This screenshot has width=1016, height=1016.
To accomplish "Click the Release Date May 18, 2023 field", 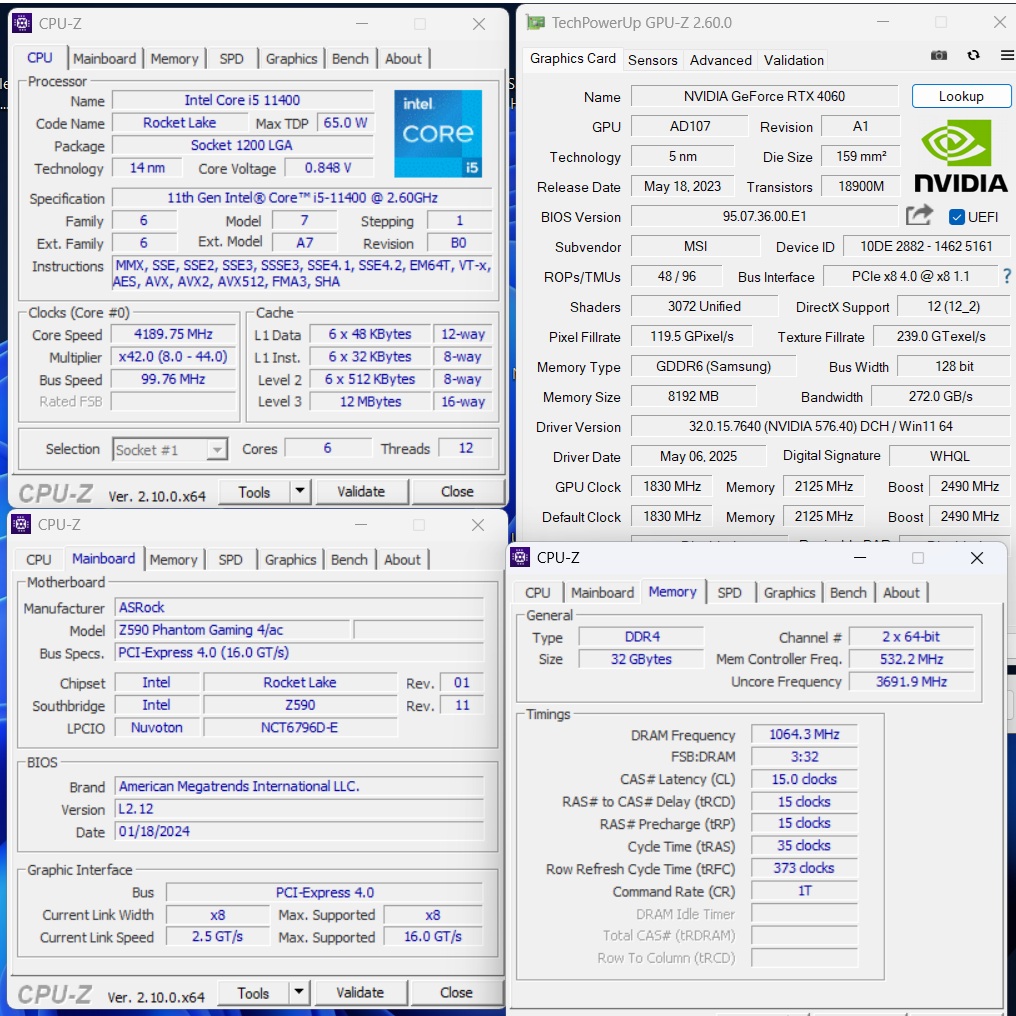I will point(682,186).
